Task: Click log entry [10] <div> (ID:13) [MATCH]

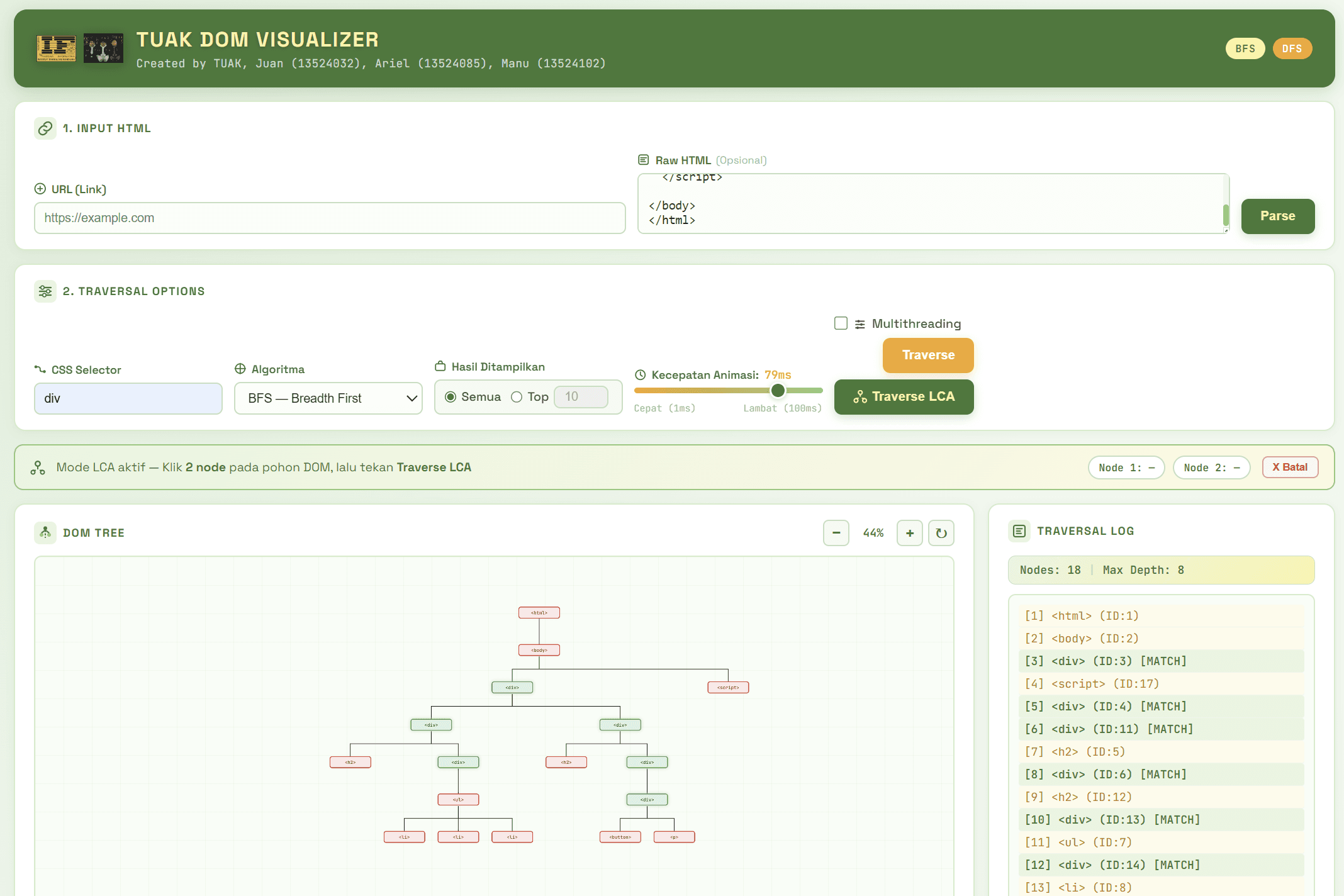Action: click(x=1161, y=820)
